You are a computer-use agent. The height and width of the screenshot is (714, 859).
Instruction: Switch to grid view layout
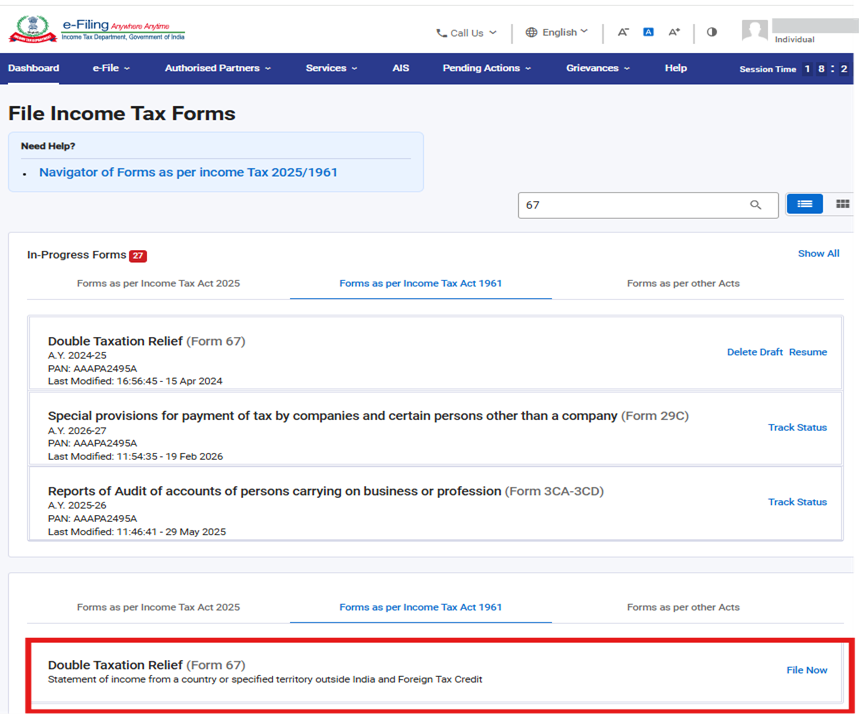(842, 204)
